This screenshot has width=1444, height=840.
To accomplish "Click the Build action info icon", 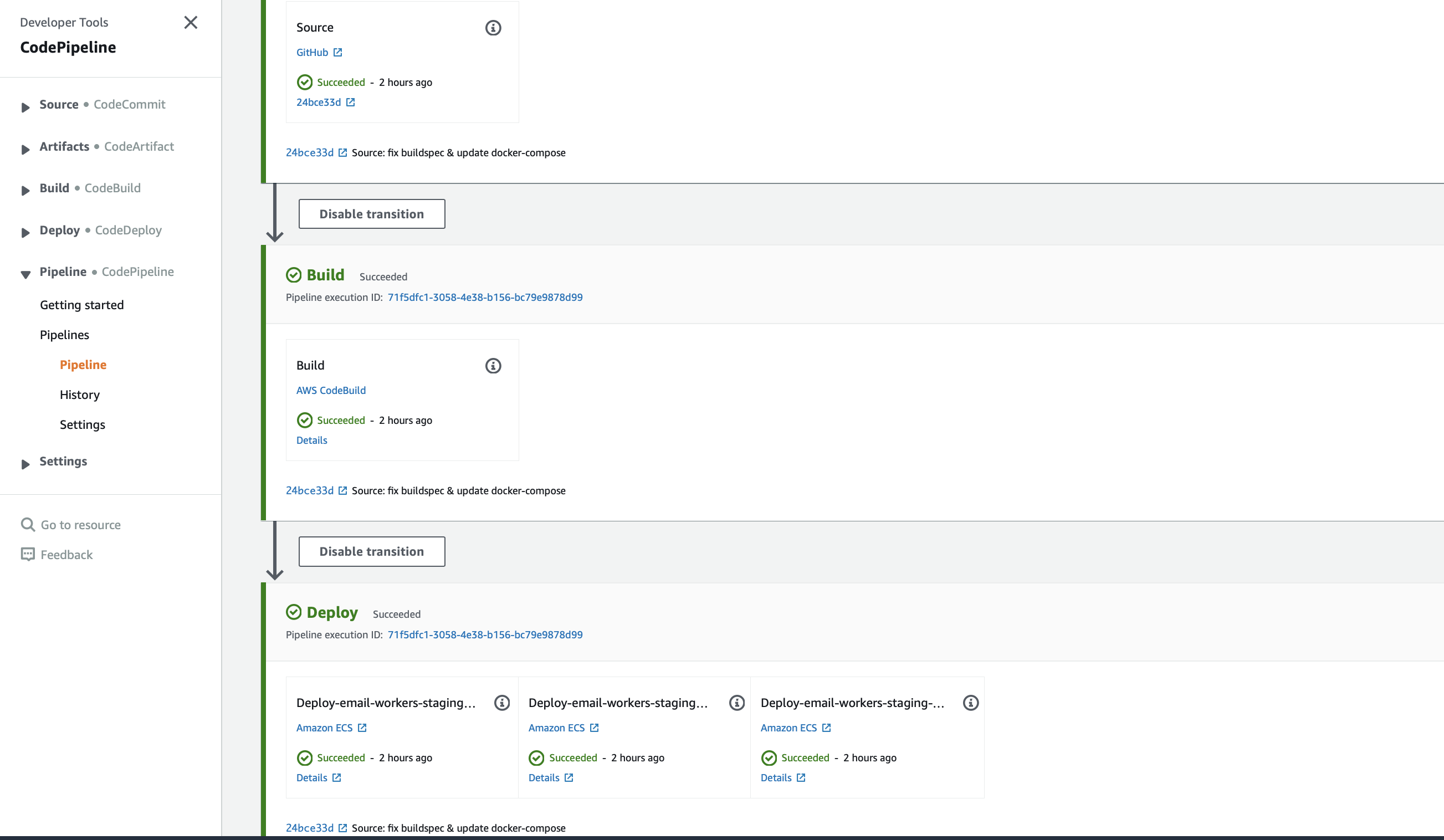I will (x=493, y=366).
